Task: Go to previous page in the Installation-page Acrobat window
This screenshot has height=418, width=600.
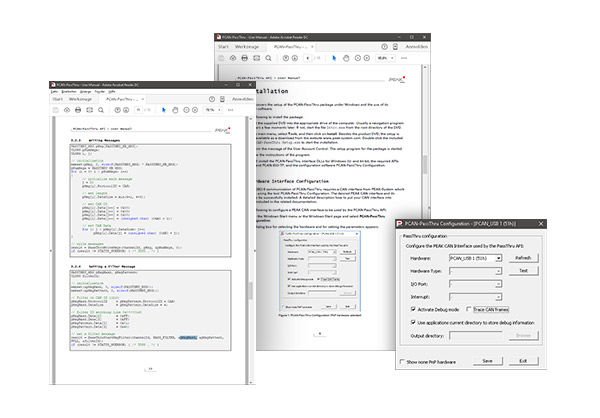Action: click(x=285, y=58)
